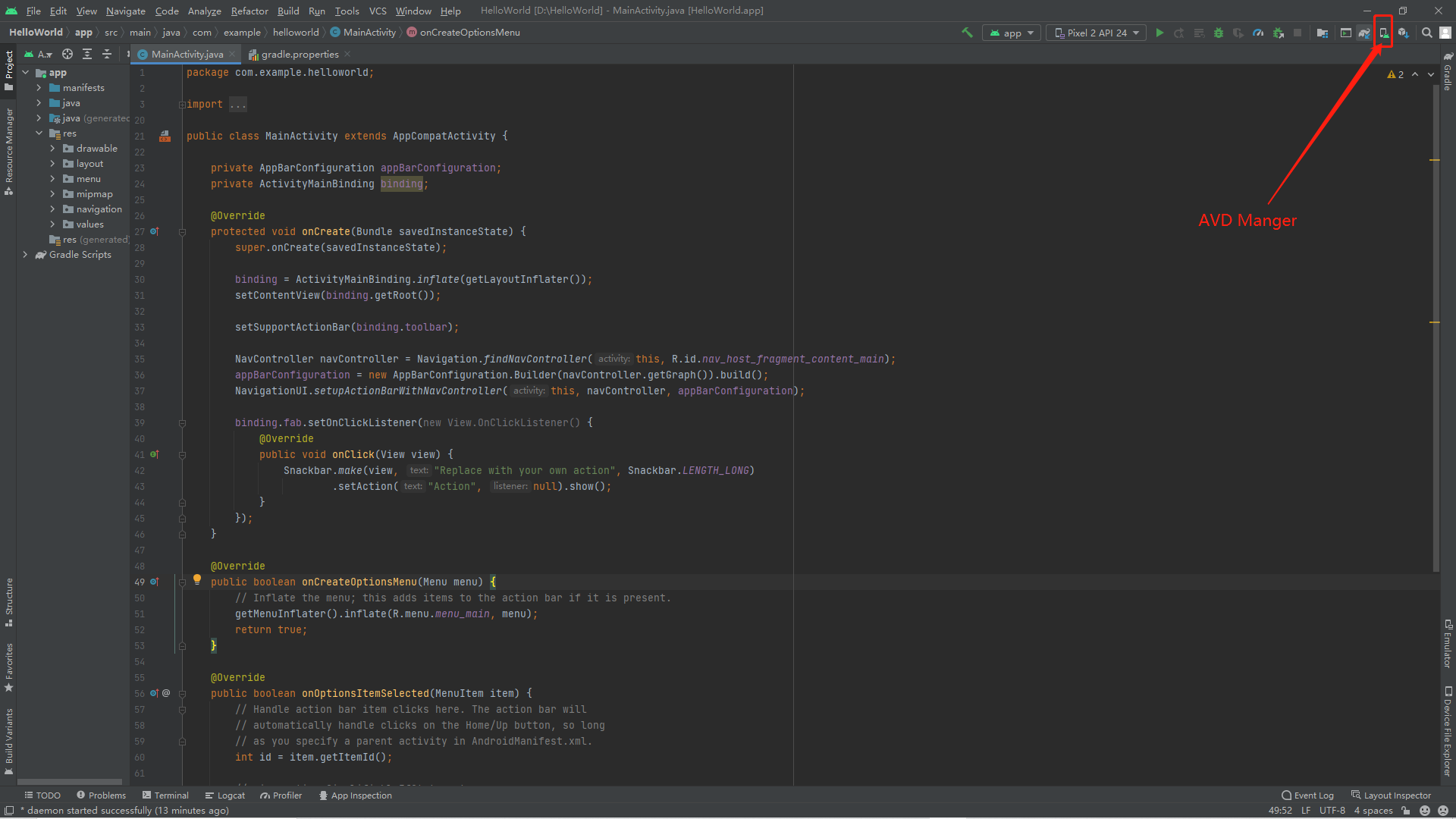The height and width of the screenshot is (819, 1456).
Task: Launch the Debug app icon
Action: click(x=1219, y=33)
